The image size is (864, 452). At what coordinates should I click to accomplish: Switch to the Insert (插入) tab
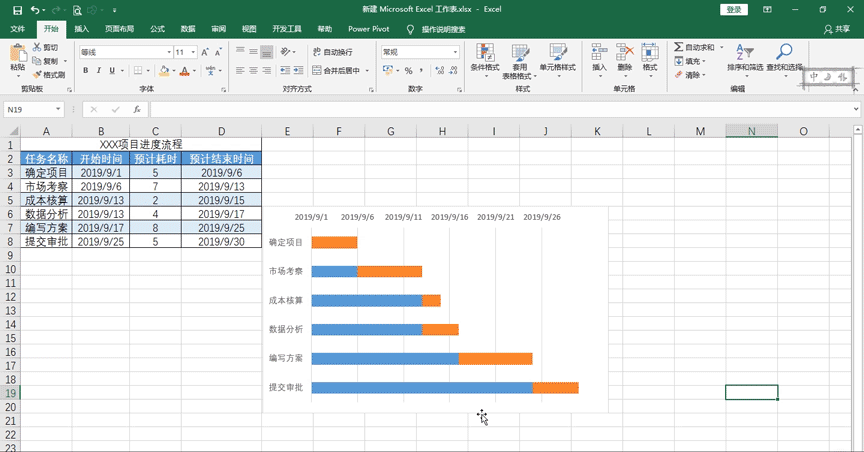click(82, 29)
